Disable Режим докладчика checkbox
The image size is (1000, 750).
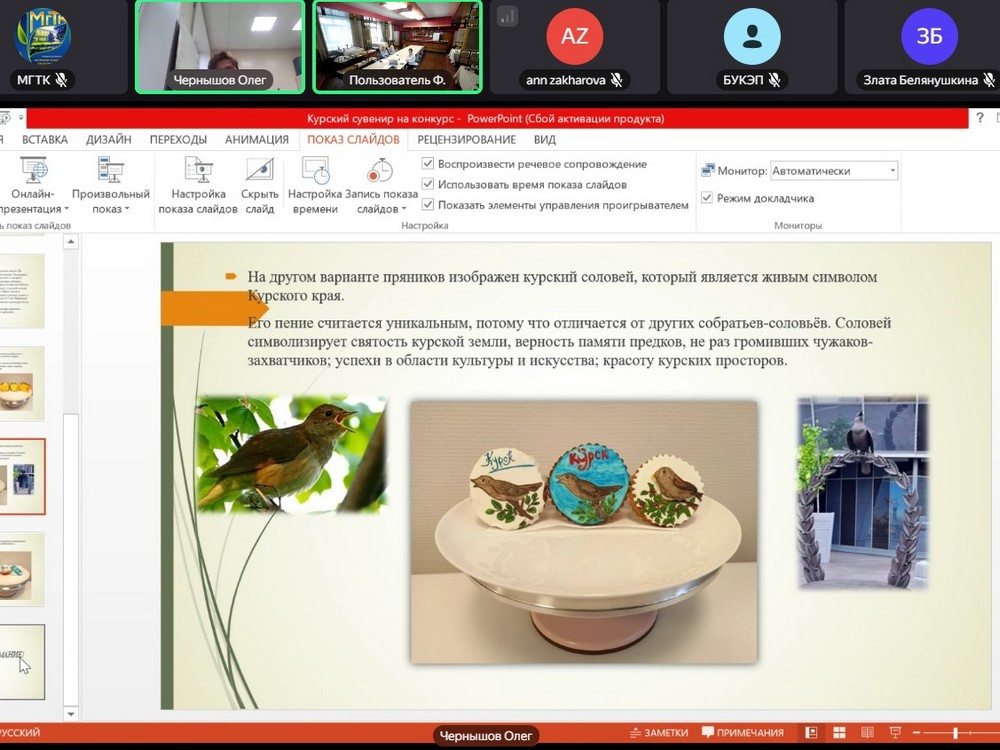pos(707,198)
